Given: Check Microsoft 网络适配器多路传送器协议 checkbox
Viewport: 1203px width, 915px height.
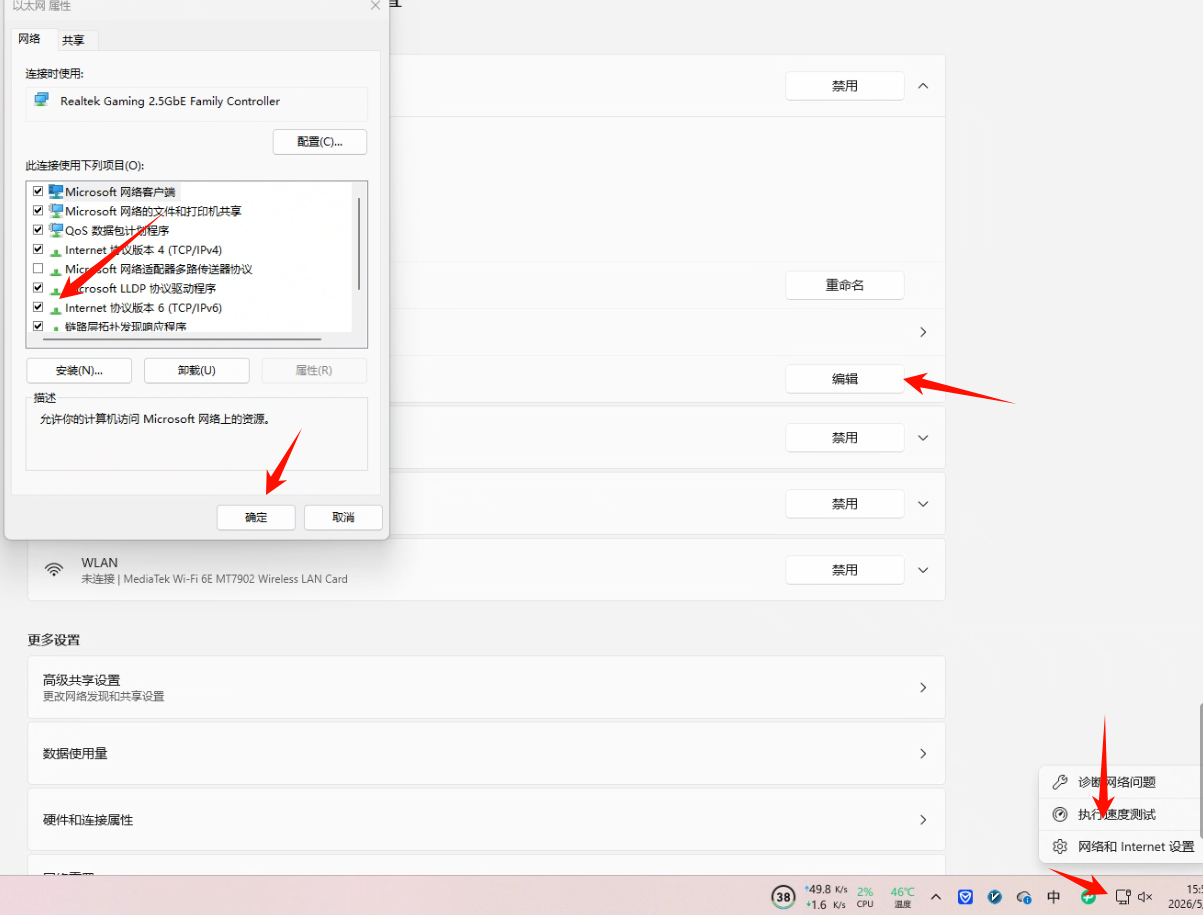Looking at the screenshot, I should tap(38, 268).
